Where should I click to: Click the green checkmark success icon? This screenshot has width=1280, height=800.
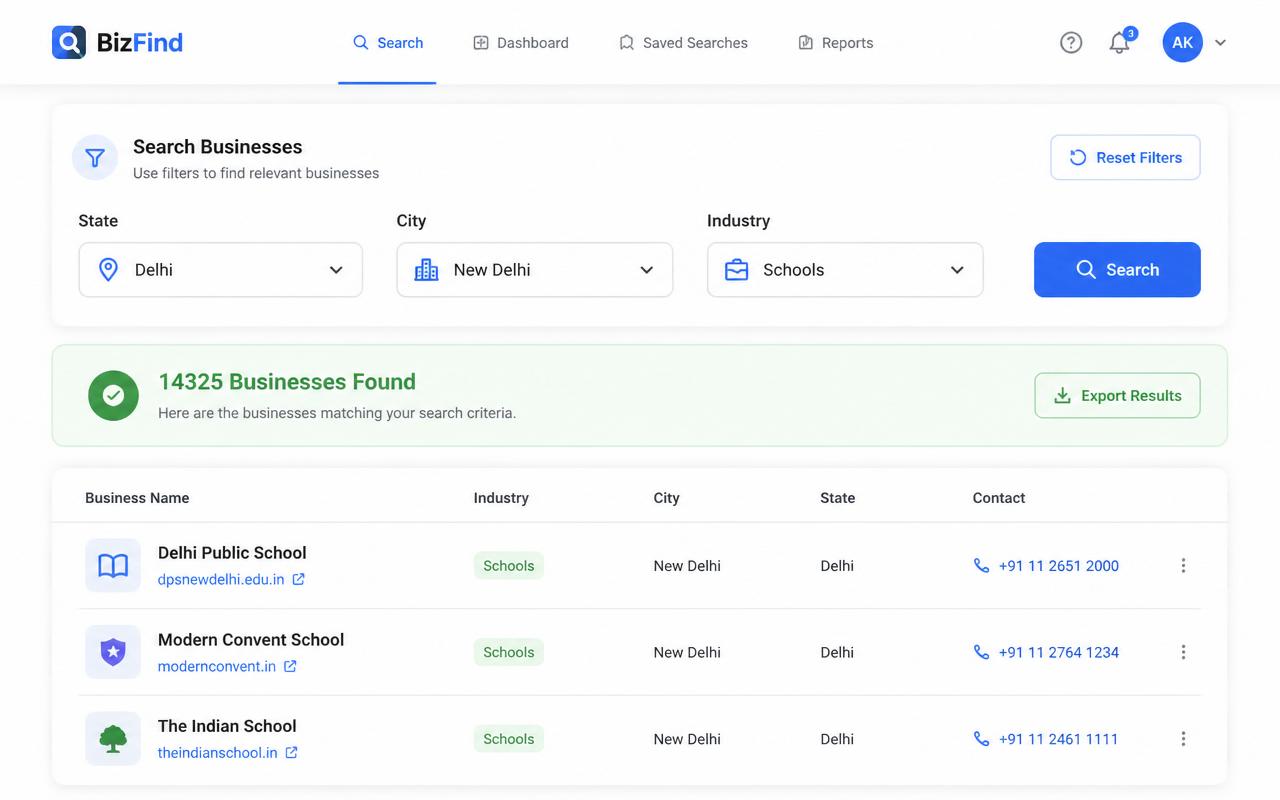tap(113, 395)
